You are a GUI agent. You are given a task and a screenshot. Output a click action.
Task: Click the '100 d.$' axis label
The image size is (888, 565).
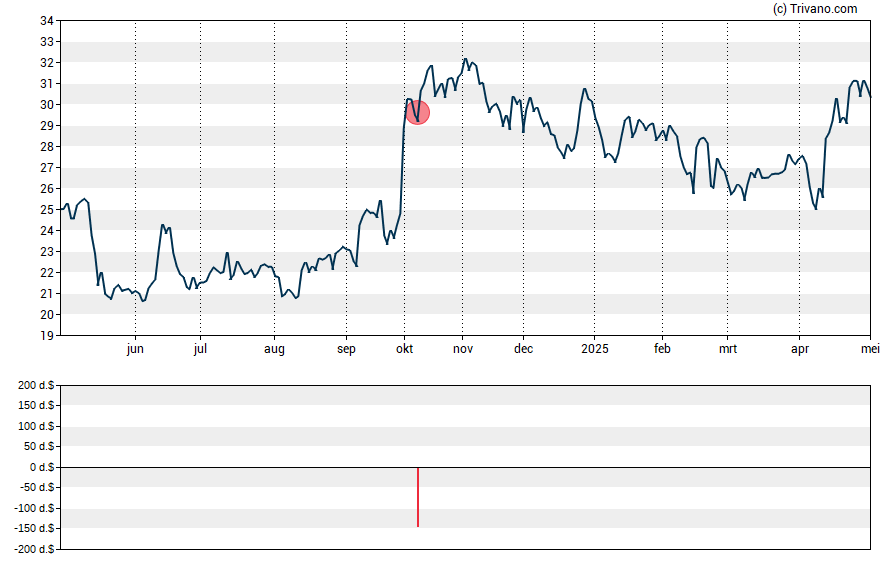pos(36,426)
